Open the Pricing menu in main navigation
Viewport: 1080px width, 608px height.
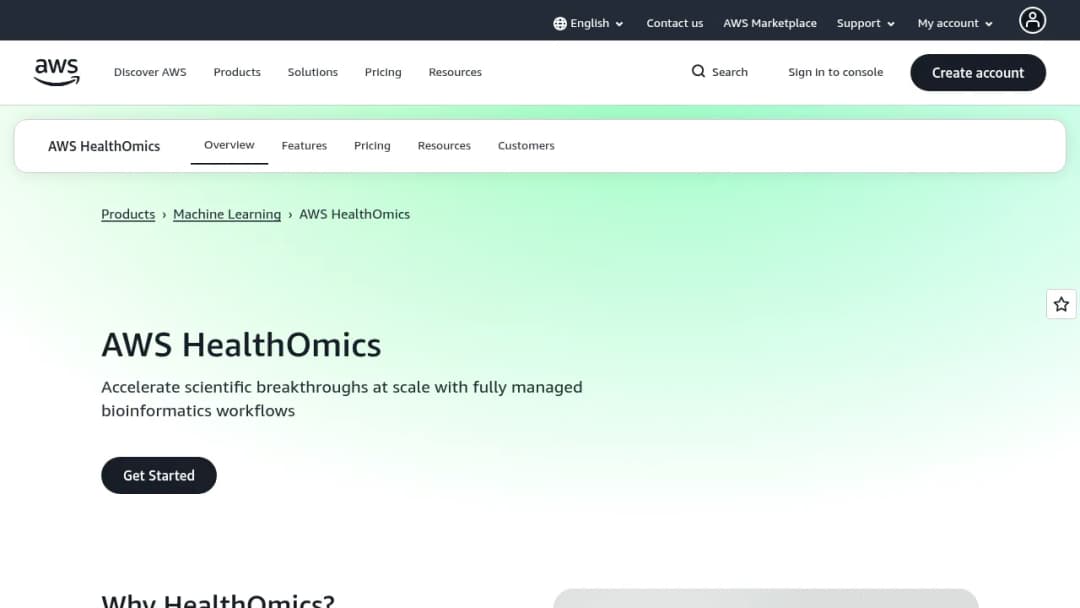coord(383,72)
